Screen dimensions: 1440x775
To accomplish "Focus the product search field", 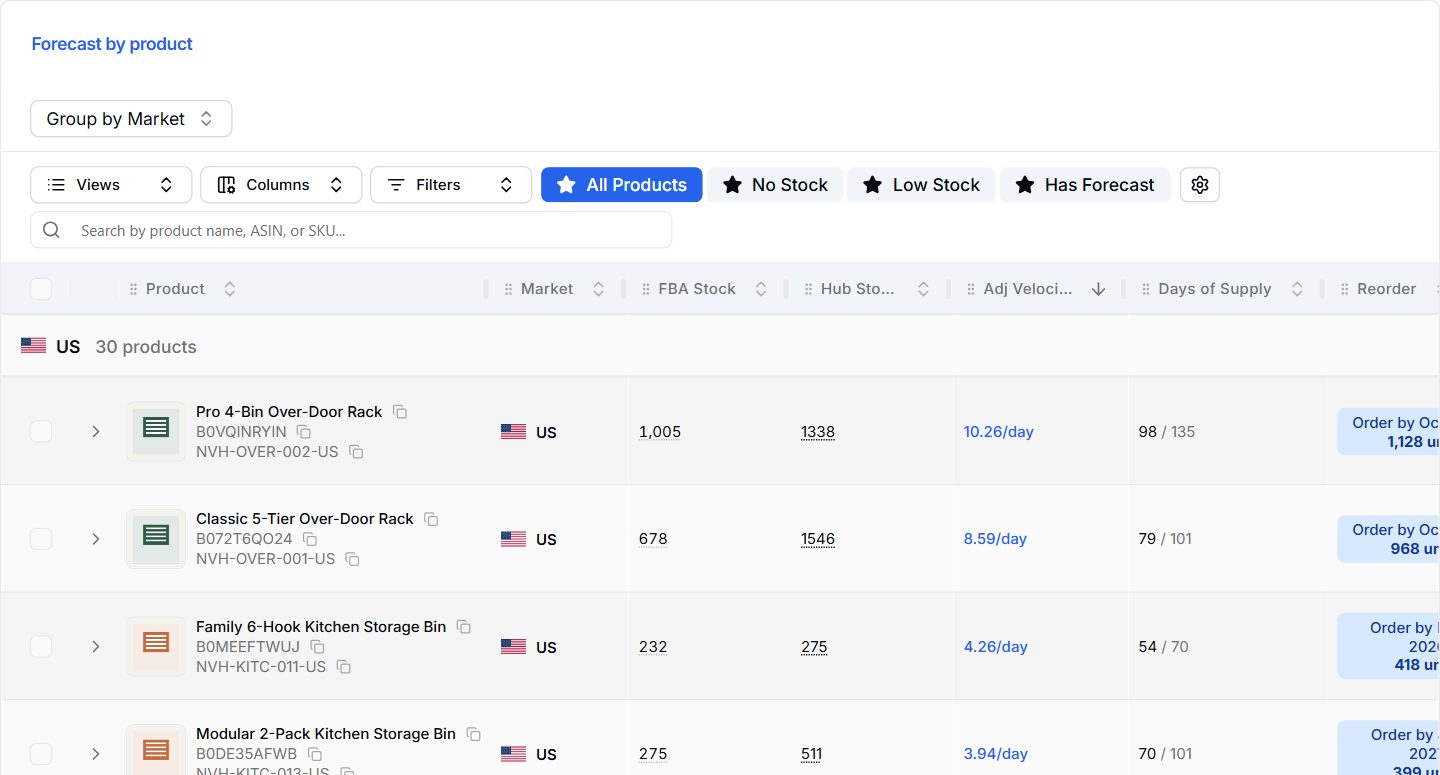I will tap(351, 230).
